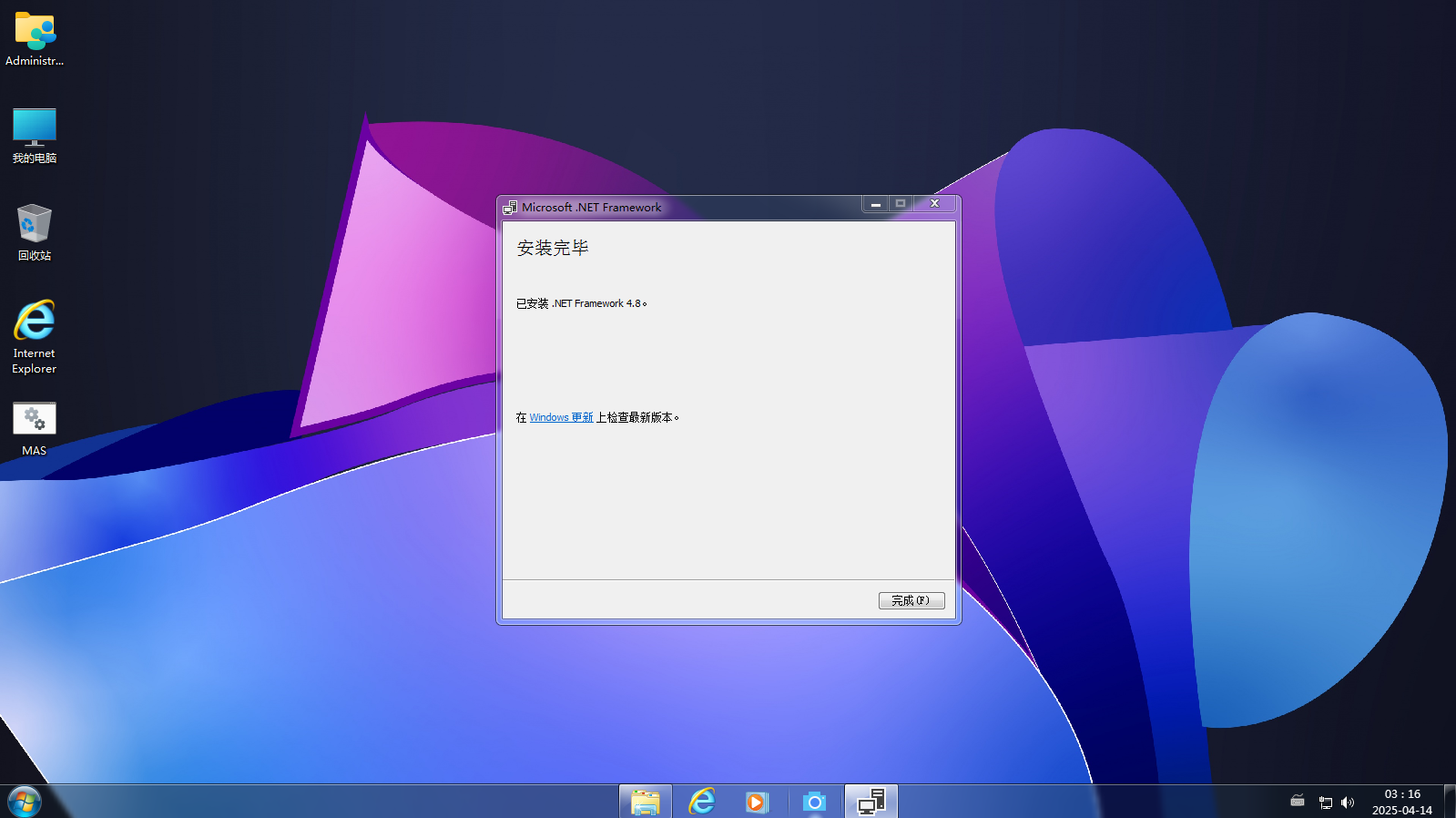Click the keyboard tray icon

[1298, 802]
